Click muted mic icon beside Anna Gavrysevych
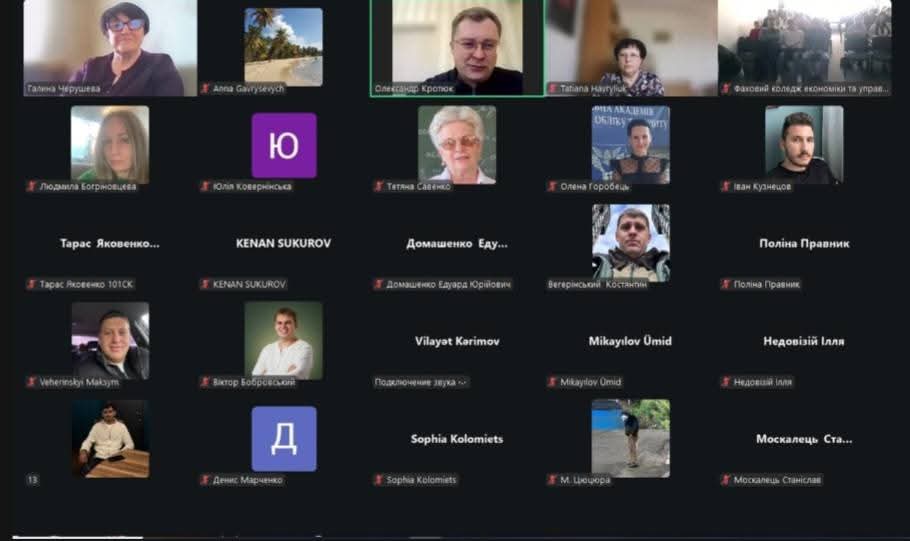Image resolution: width=910 pixels, height=541 pixels. pyautogui.click(x=205, y=89)
